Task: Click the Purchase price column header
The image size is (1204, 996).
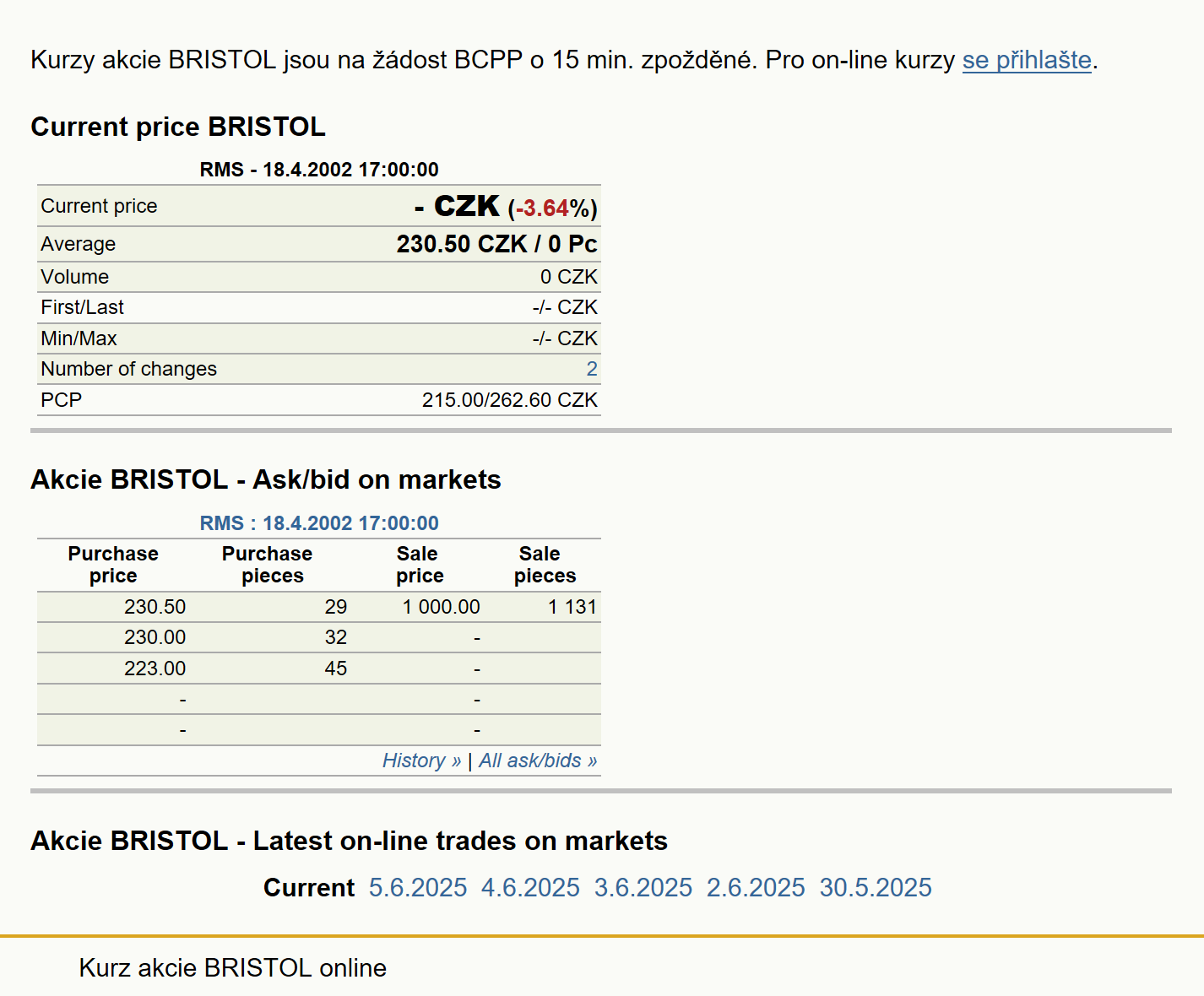Action: pyautogui.click(x=113, y=565)
